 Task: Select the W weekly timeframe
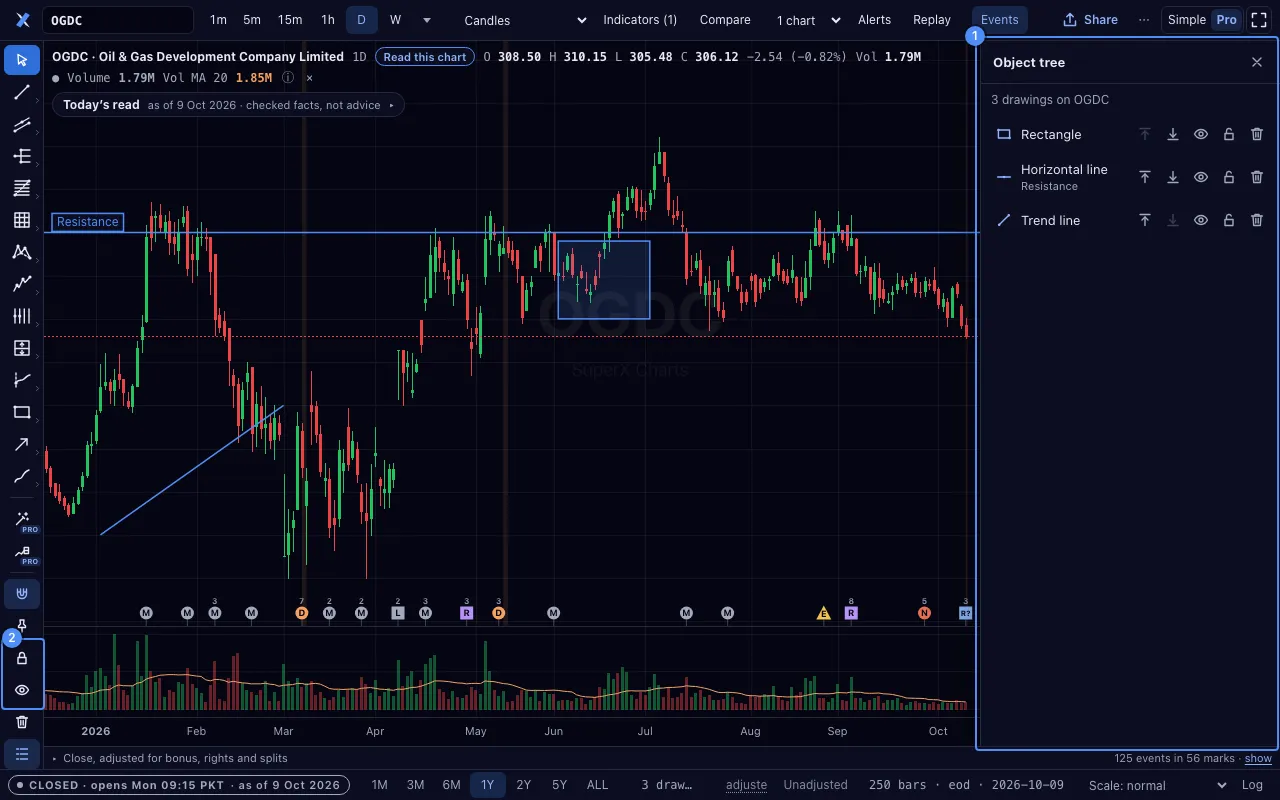tap(395, 20)
